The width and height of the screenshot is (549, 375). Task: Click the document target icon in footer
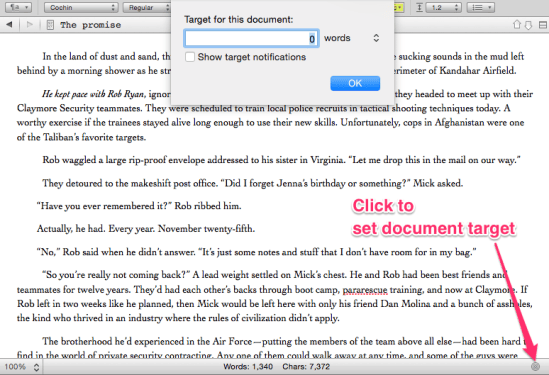(535, 367)
